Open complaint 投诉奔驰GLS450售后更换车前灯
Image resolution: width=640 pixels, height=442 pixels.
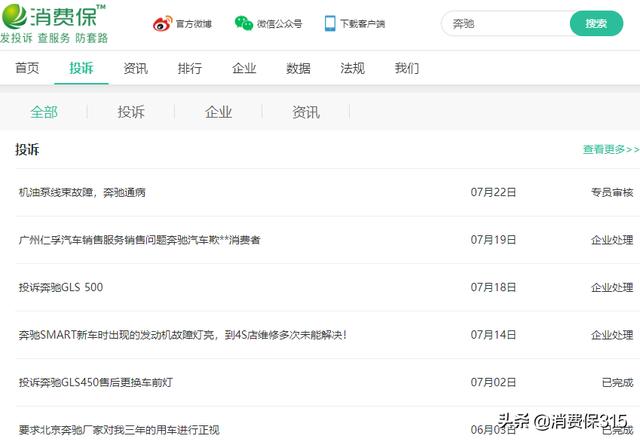tap(96, 382)
